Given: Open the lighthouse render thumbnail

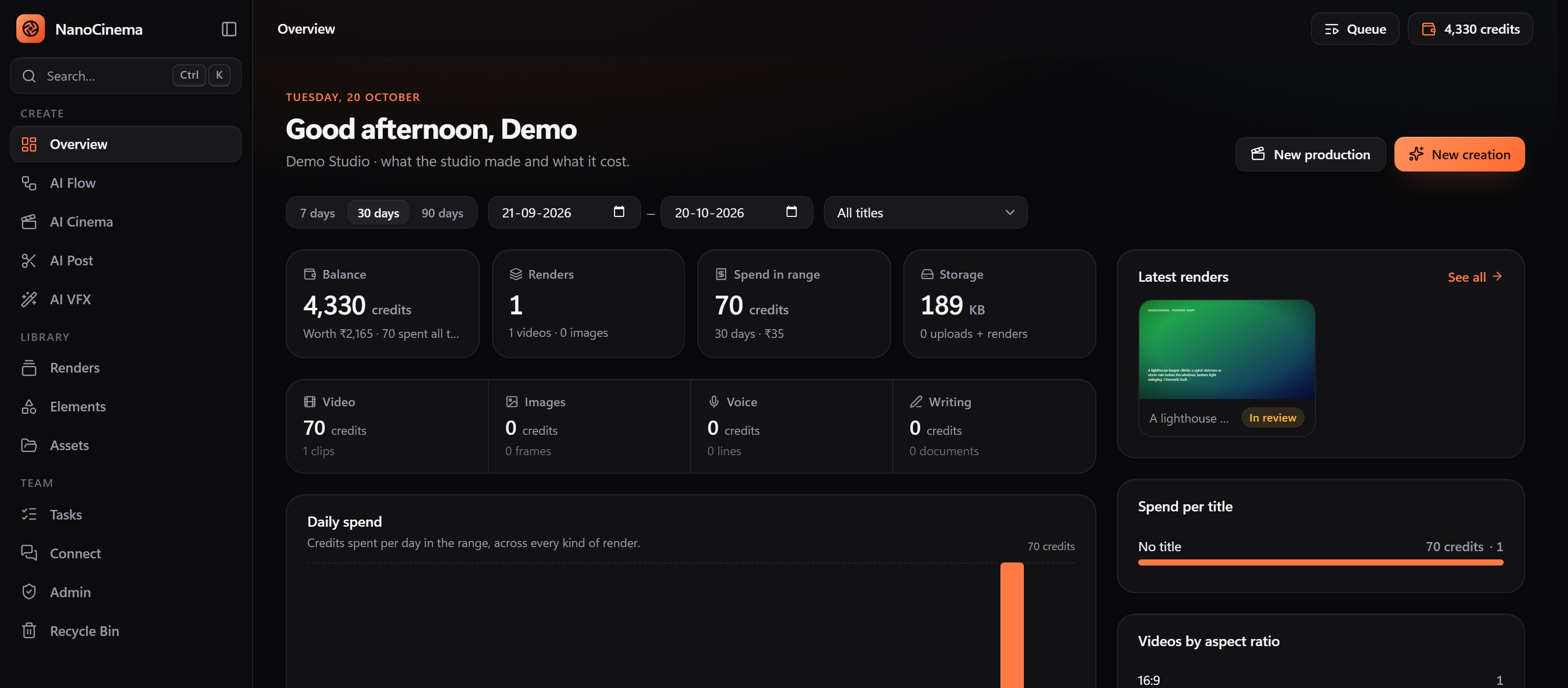Looking at the screenshot, I should point(1227,350).
